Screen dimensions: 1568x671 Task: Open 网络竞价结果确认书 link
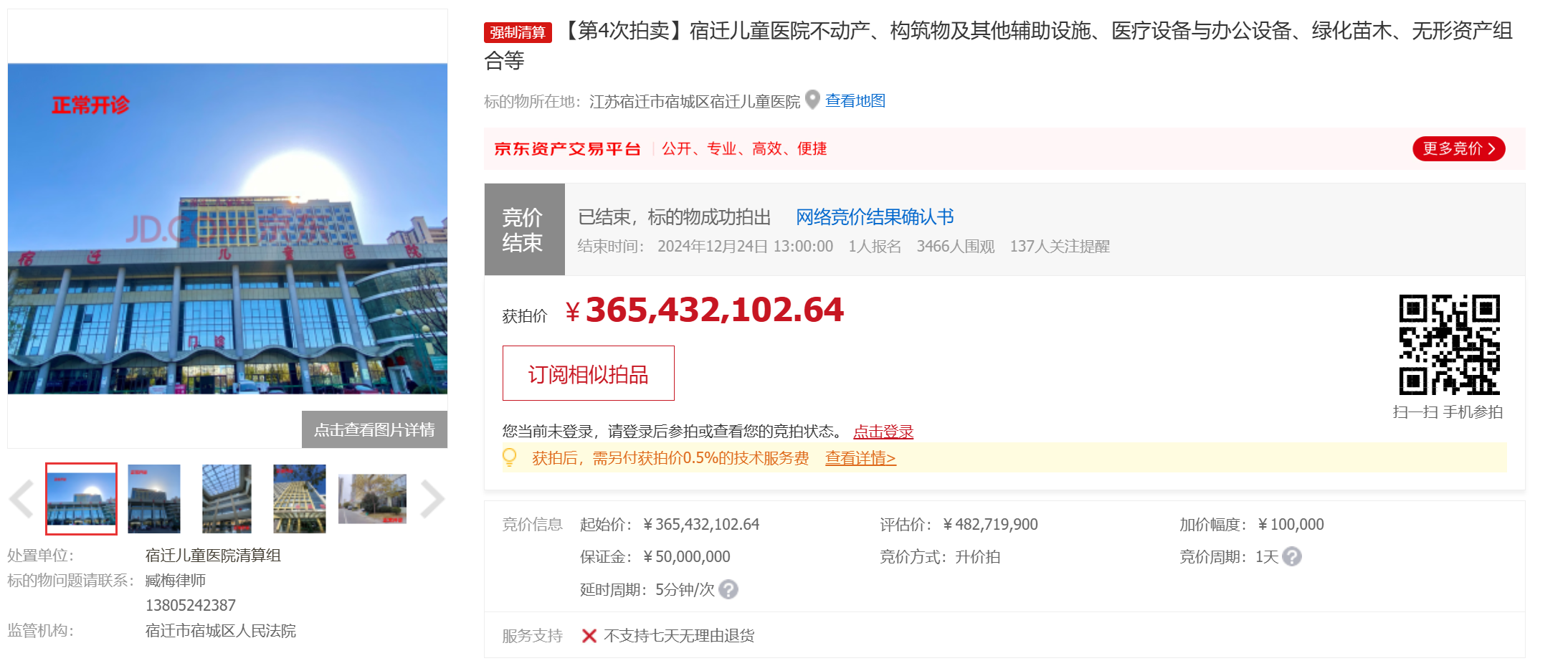pos(875,216)
